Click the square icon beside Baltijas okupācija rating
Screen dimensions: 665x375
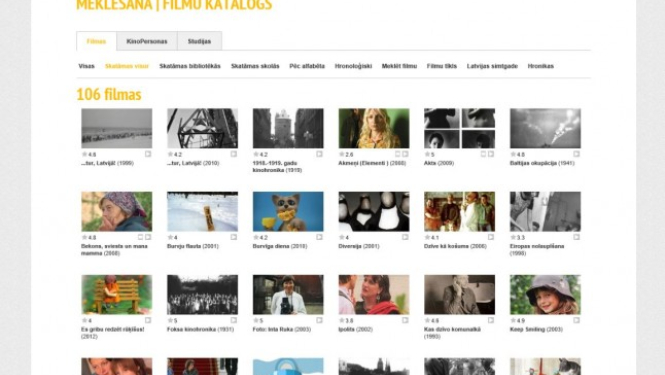576,154
